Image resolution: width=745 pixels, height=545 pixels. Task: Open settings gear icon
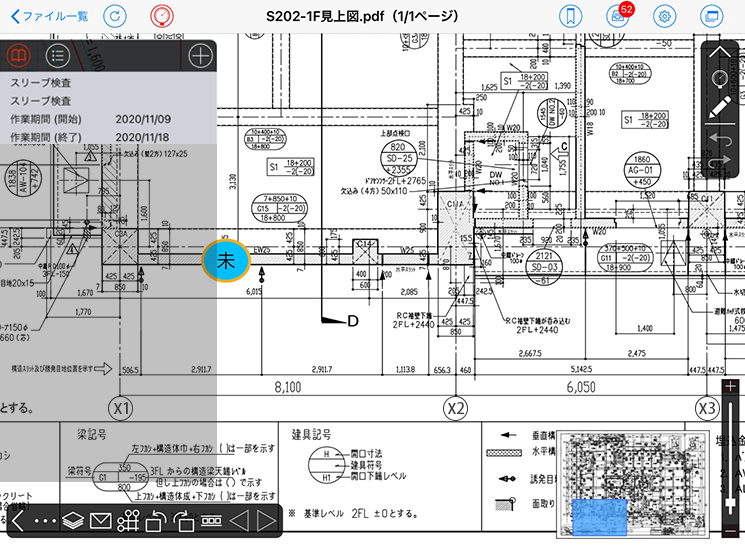click(664, 16)
